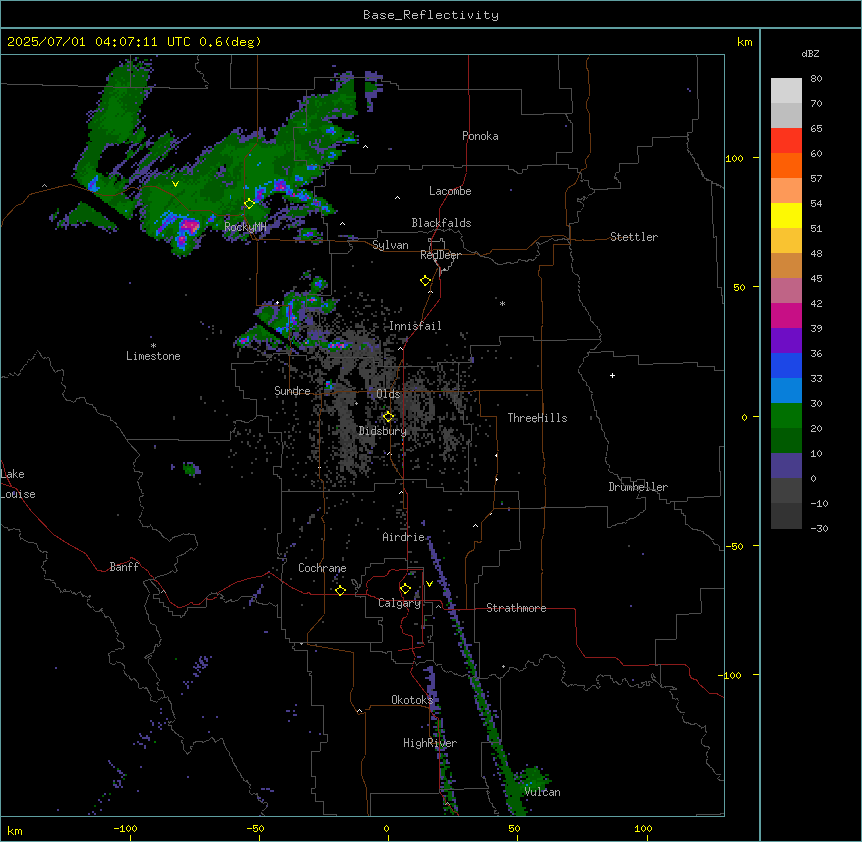
Task: Select the Banff label
Action: pyautogui.click(x=124, y=567)
